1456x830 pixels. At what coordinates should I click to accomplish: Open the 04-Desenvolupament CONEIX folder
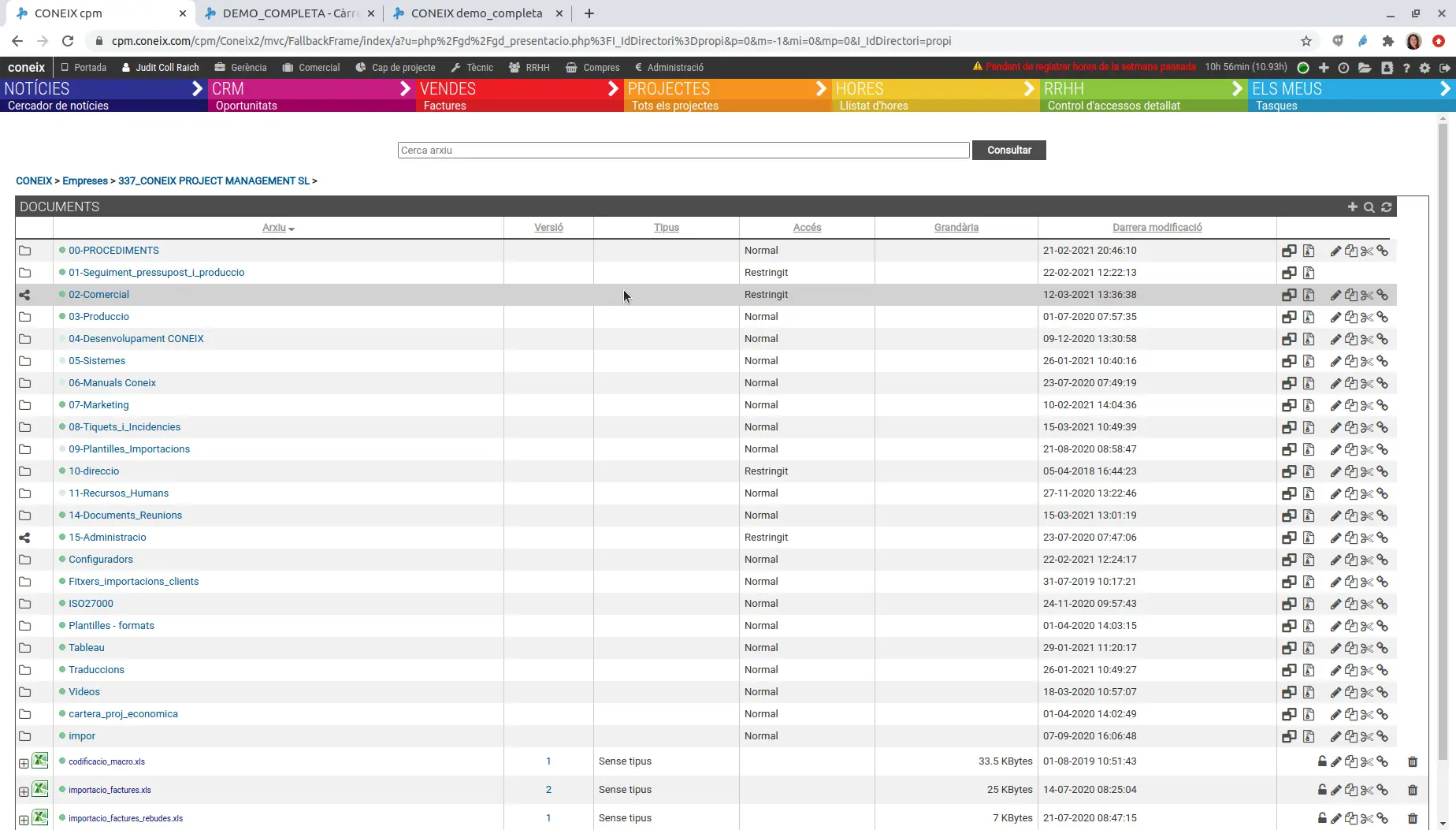pyautogui.click(x=136, y=339)
